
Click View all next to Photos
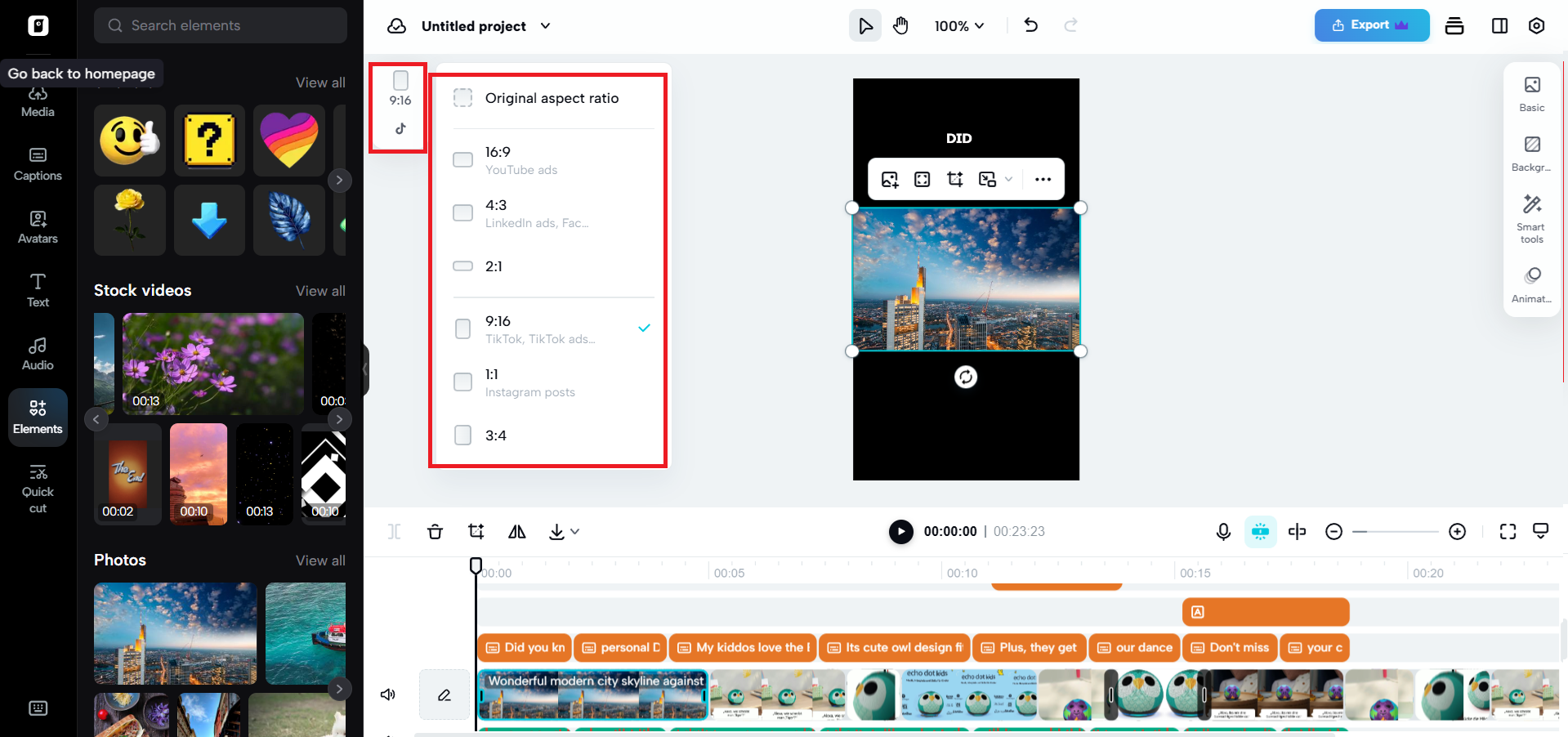pyautogui.click(x=320, y=561)
